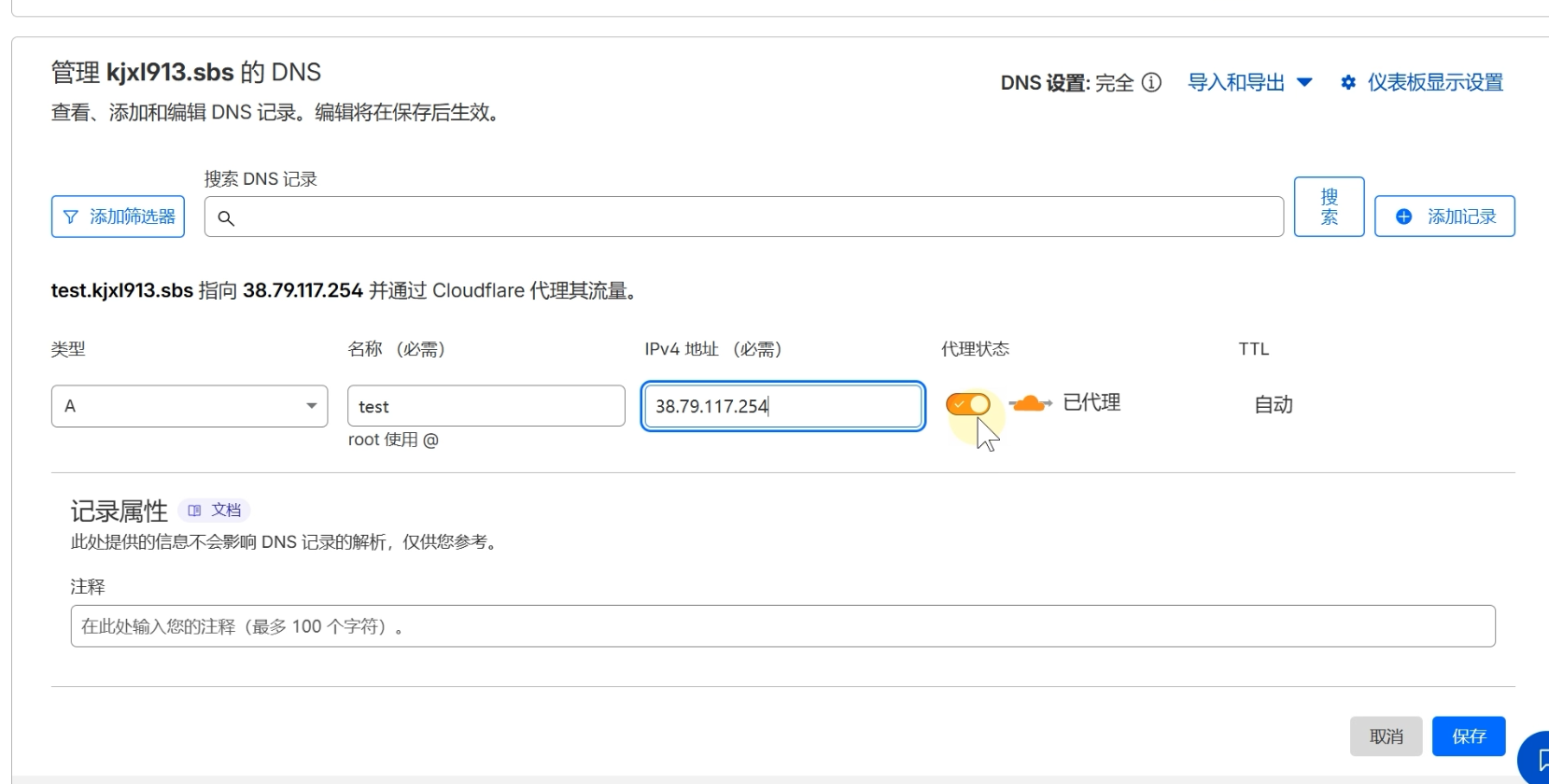Click the info icon beside DNS 设置: 完全

tap(1152, 83)
